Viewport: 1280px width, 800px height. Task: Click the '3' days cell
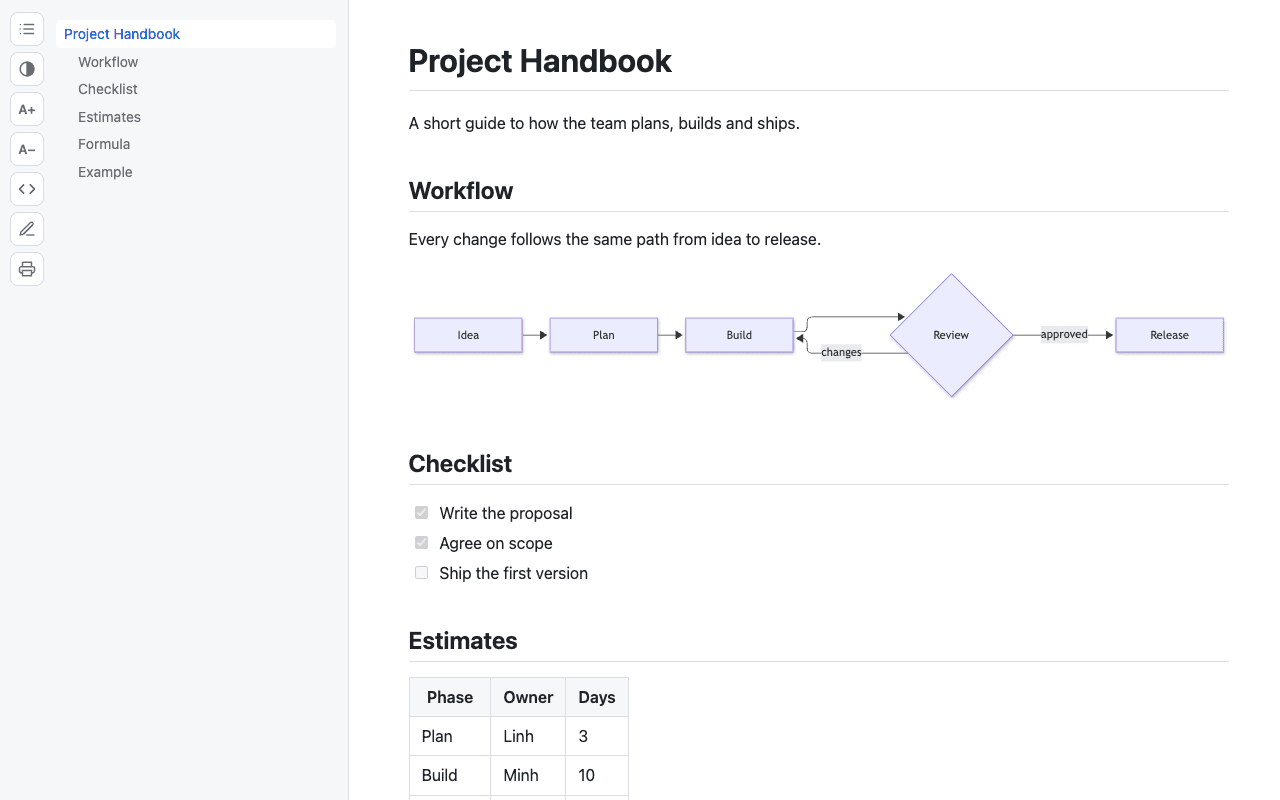pyautogui.click(x=597, y=736)
